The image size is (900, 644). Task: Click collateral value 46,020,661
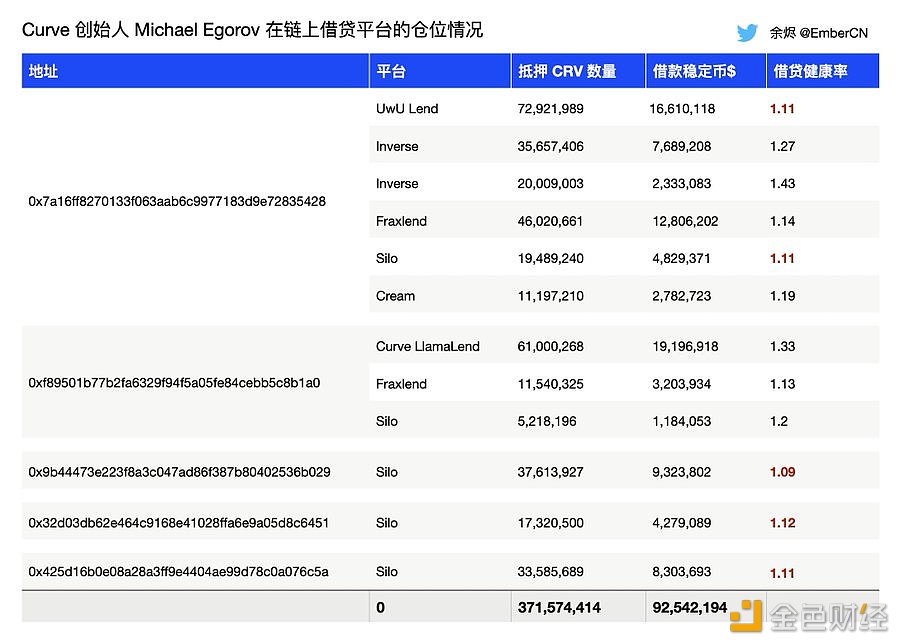tap(550, 221)
